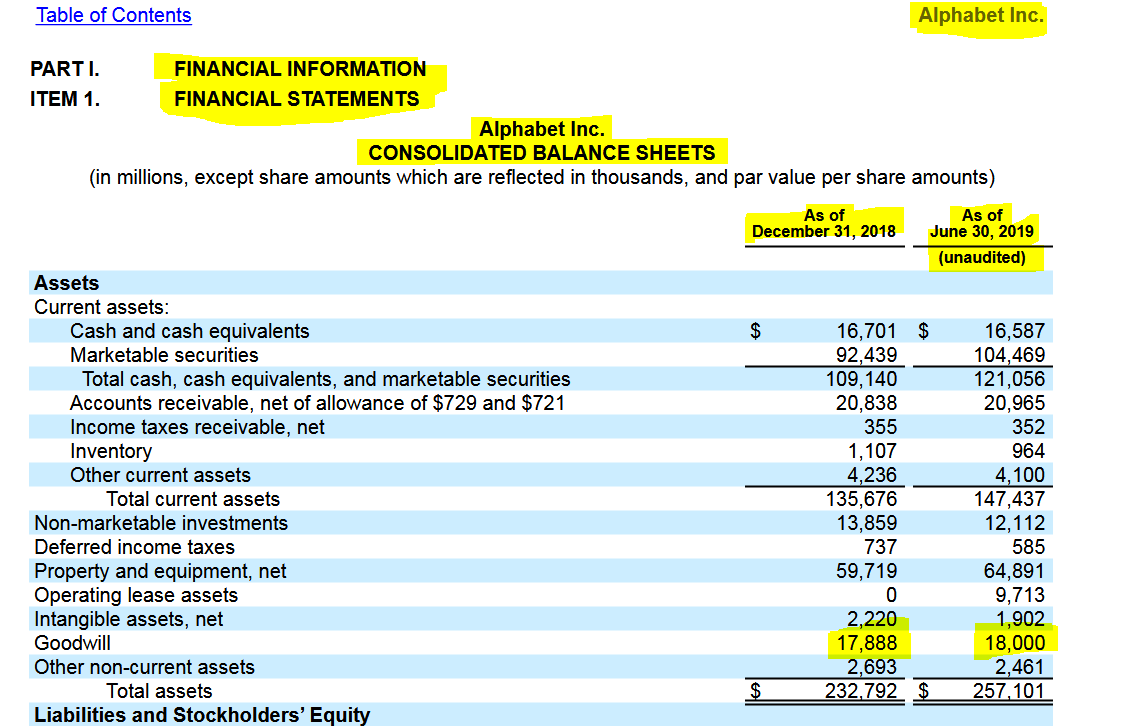
Task: Click the "FINANCIAL STATEMENTS" heading
Action: coord(296,99)
